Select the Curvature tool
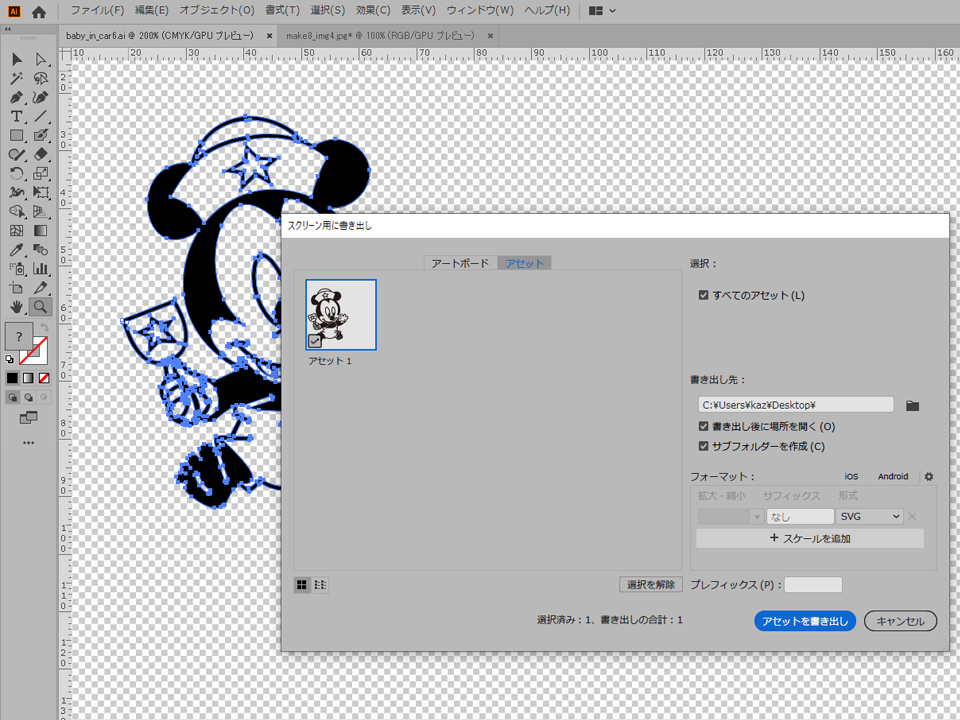Viewport: 960px width, 720px height. click(40, 97)
